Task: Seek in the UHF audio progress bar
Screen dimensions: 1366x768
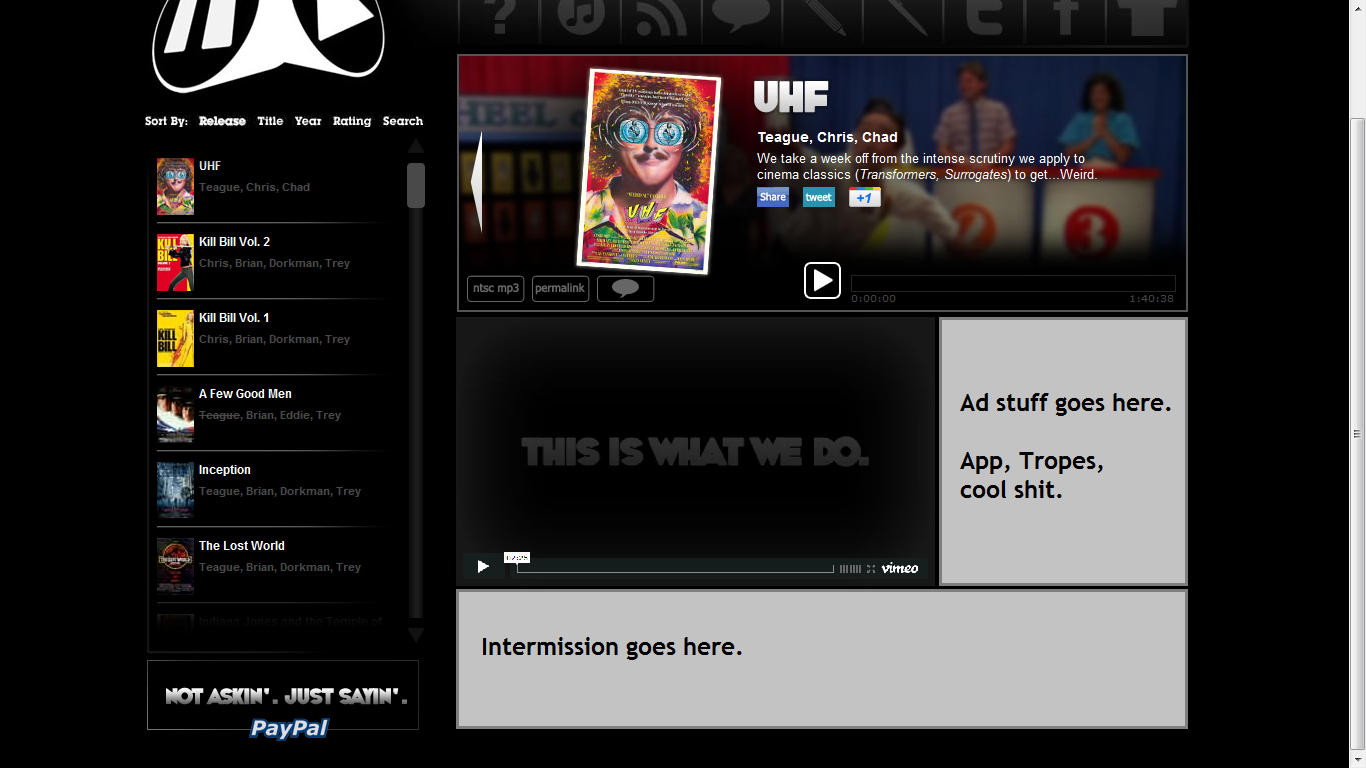Action: pyautogui.click(x=1013, y=284)
